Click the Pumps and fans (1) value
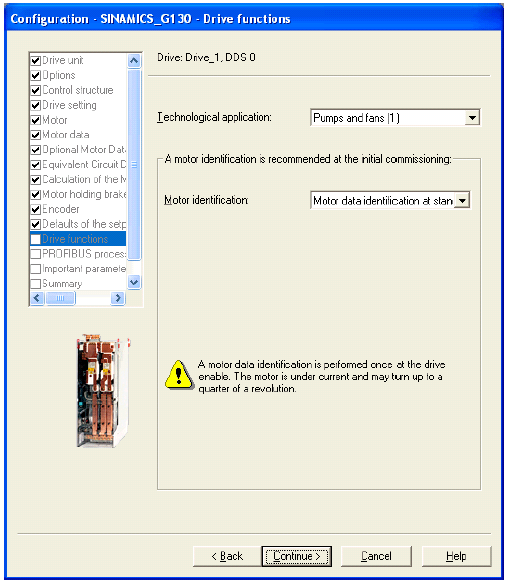Screen dimensions: 508x582 click(x=356, y=118)
